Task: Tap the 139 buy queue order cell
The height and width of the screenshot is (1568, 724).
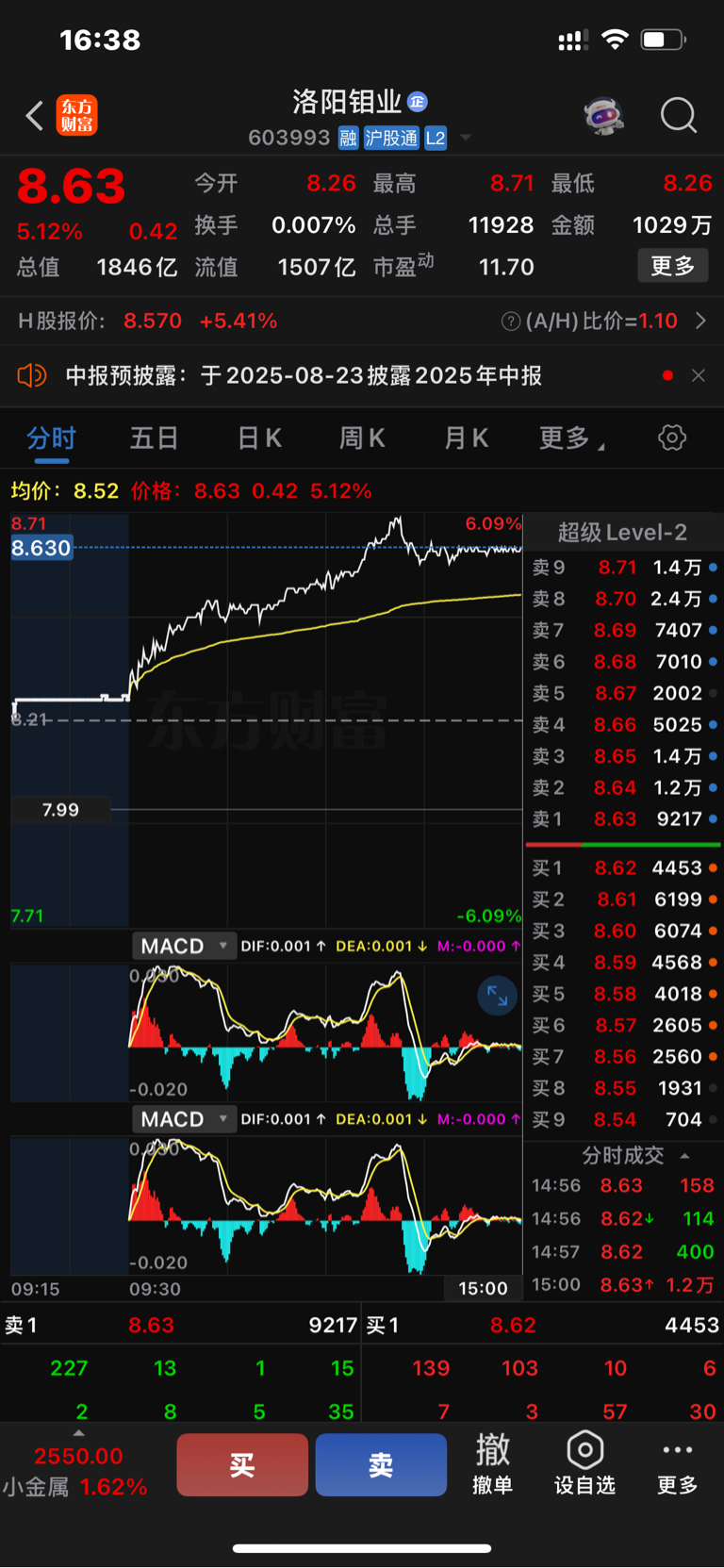Action: coord(431,1368)
